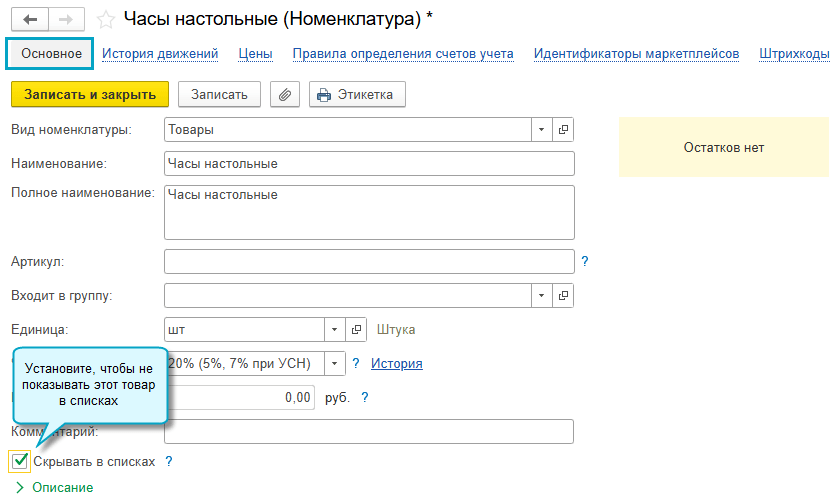Click the Этикетка print label button
Screen dimensions: 840x502
(357, 95)
